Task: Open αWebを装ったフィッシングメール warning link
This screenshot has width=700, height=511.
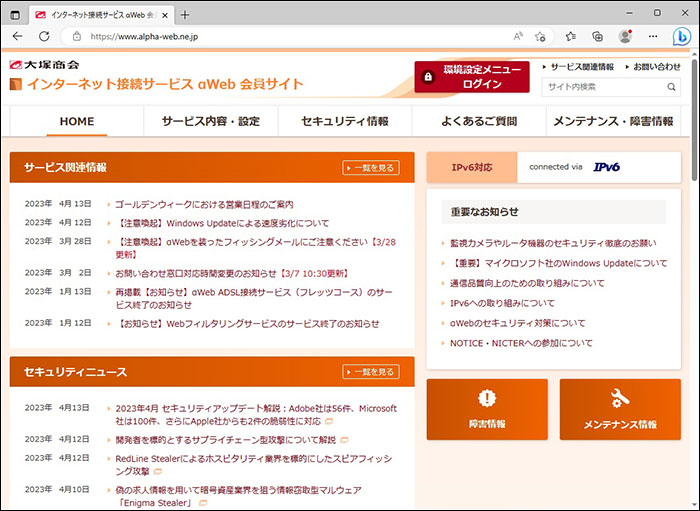Action: click(x=256, y=248)
